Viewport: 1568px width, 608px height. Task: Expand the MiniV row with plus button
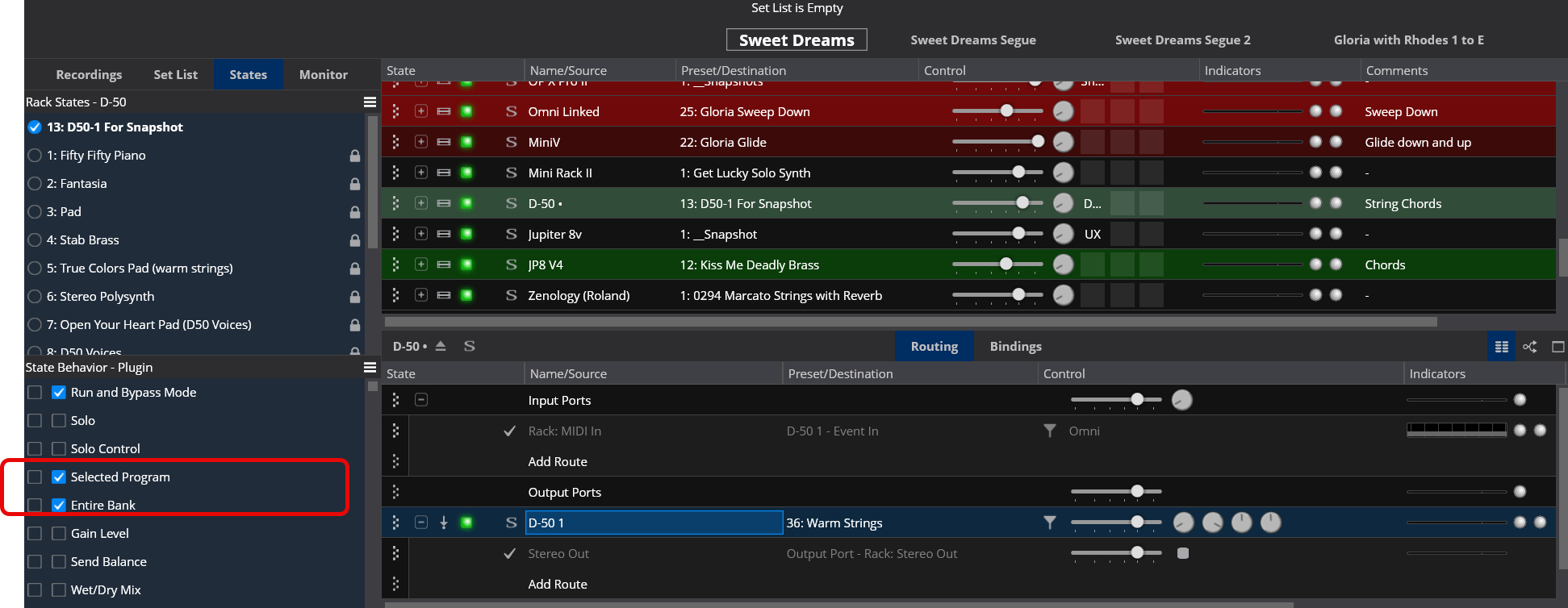point(421,142)
